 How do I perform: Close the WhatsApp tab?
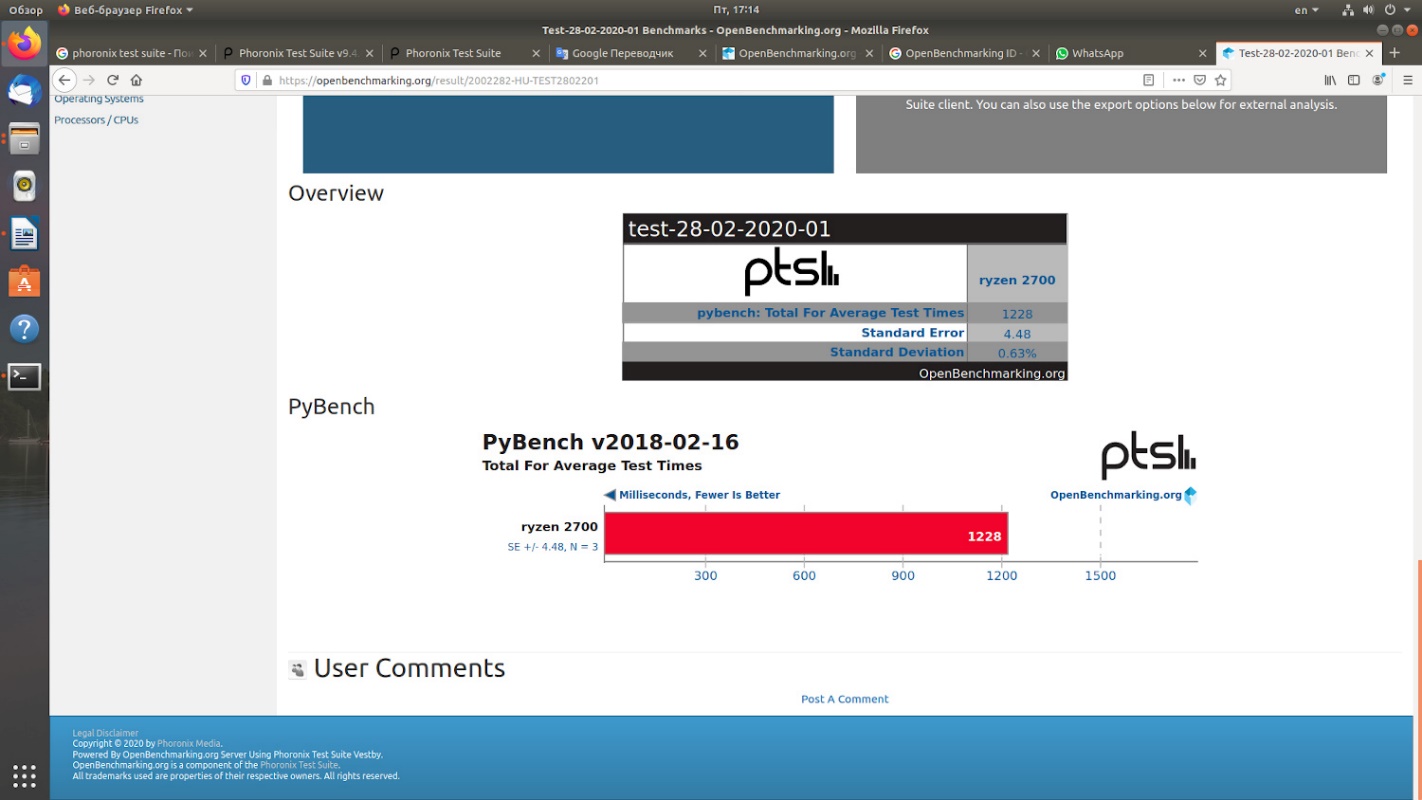click(1202, 53)
